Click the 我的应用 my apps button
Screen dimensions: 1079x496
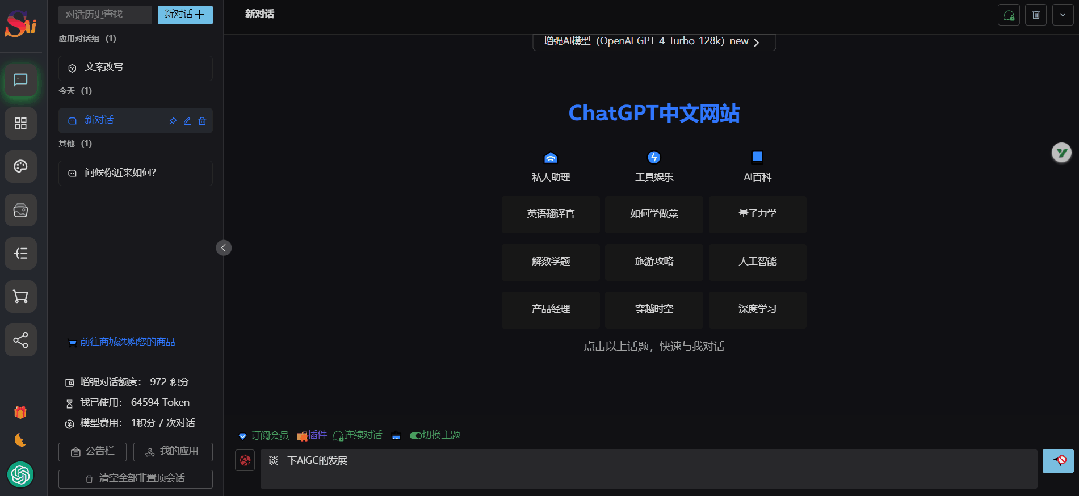click(173, 452)
